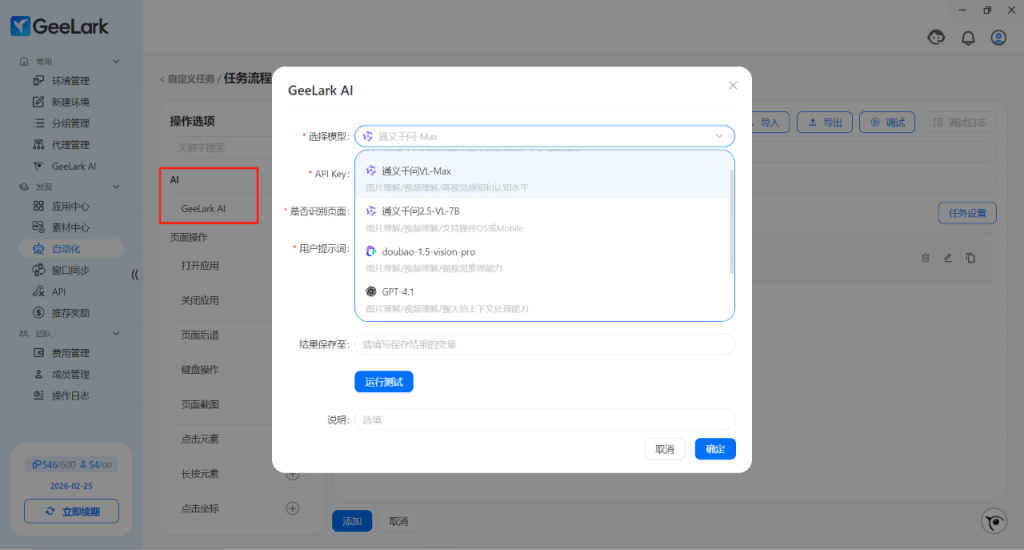Click the 结果保存至 input field
Image resolution: width=1024 pixels, height=550 pixels.
(x=544, y=344)
